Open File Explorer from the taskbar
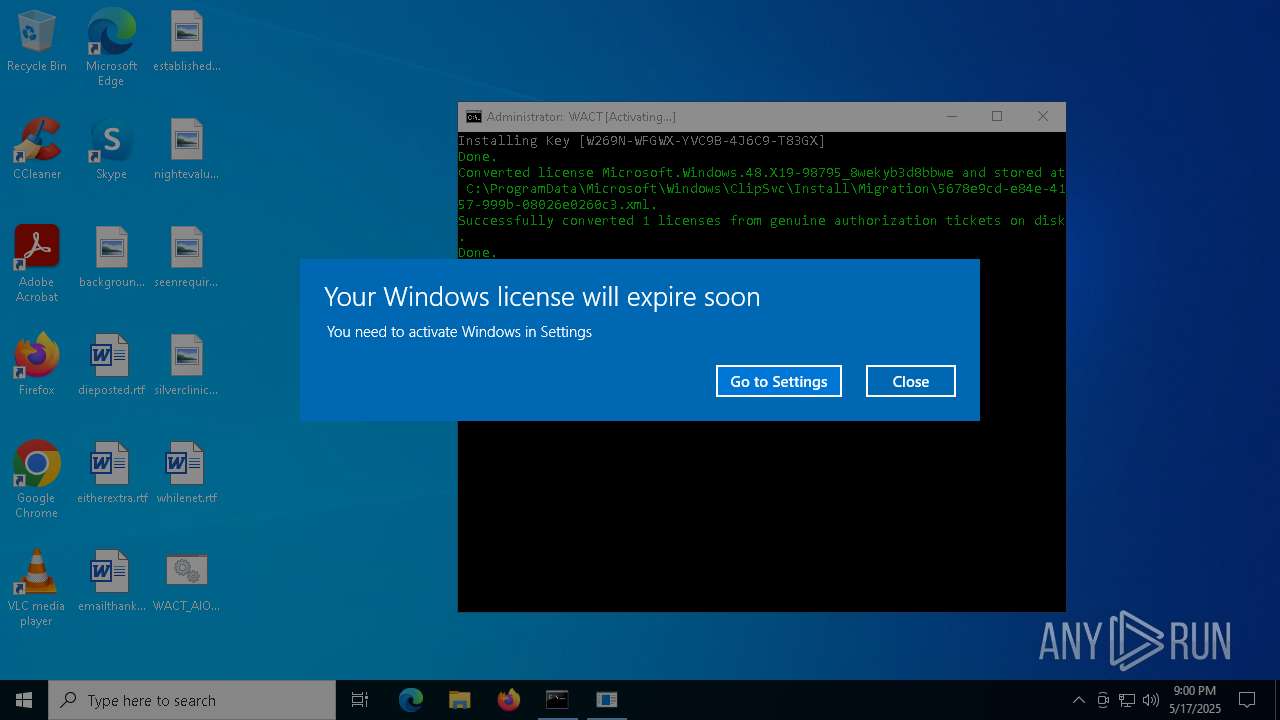This screenshot has height=720, width=1280. (x=459, y=700)
